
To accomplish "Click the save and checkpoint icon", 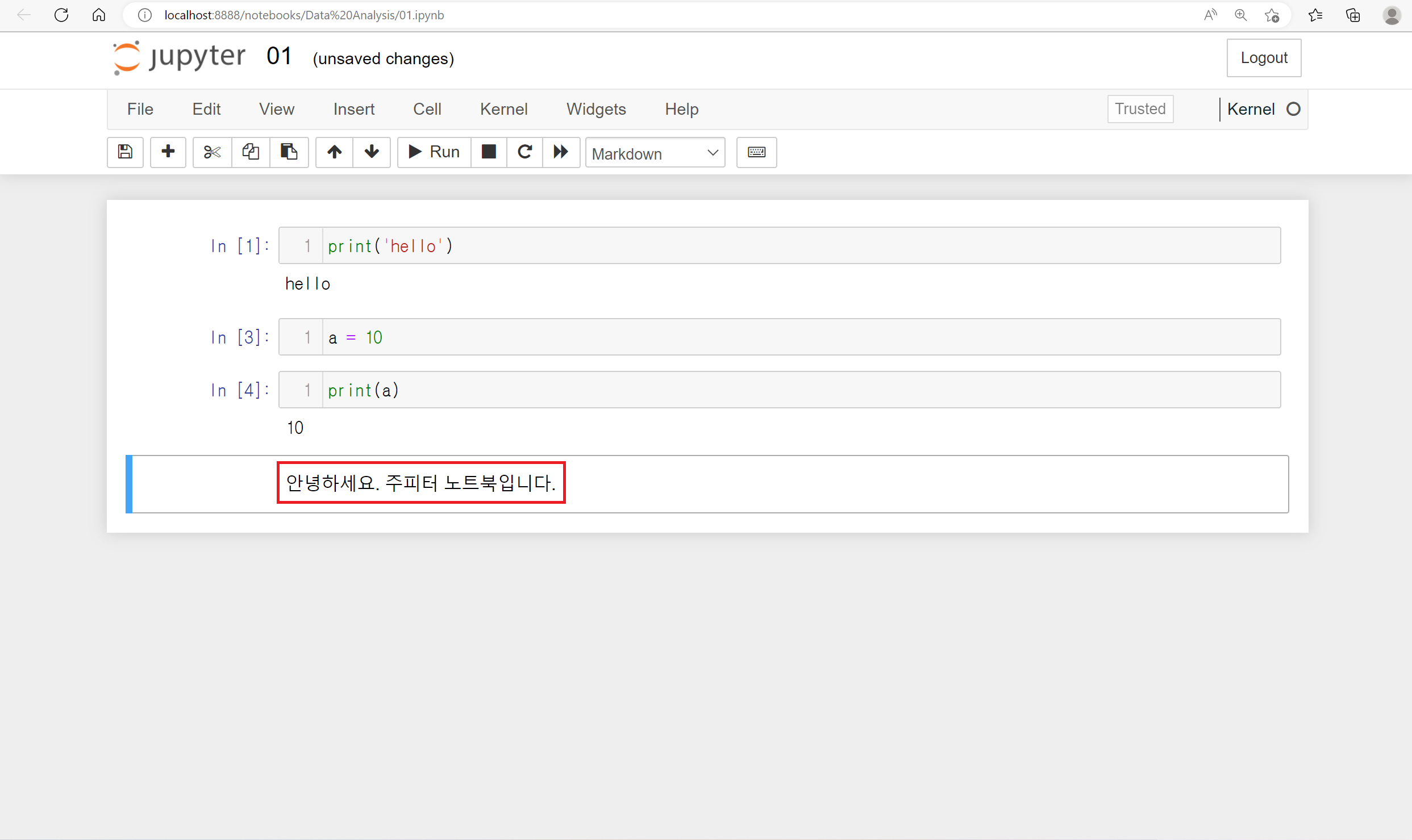I will click(x=125, y=152).
